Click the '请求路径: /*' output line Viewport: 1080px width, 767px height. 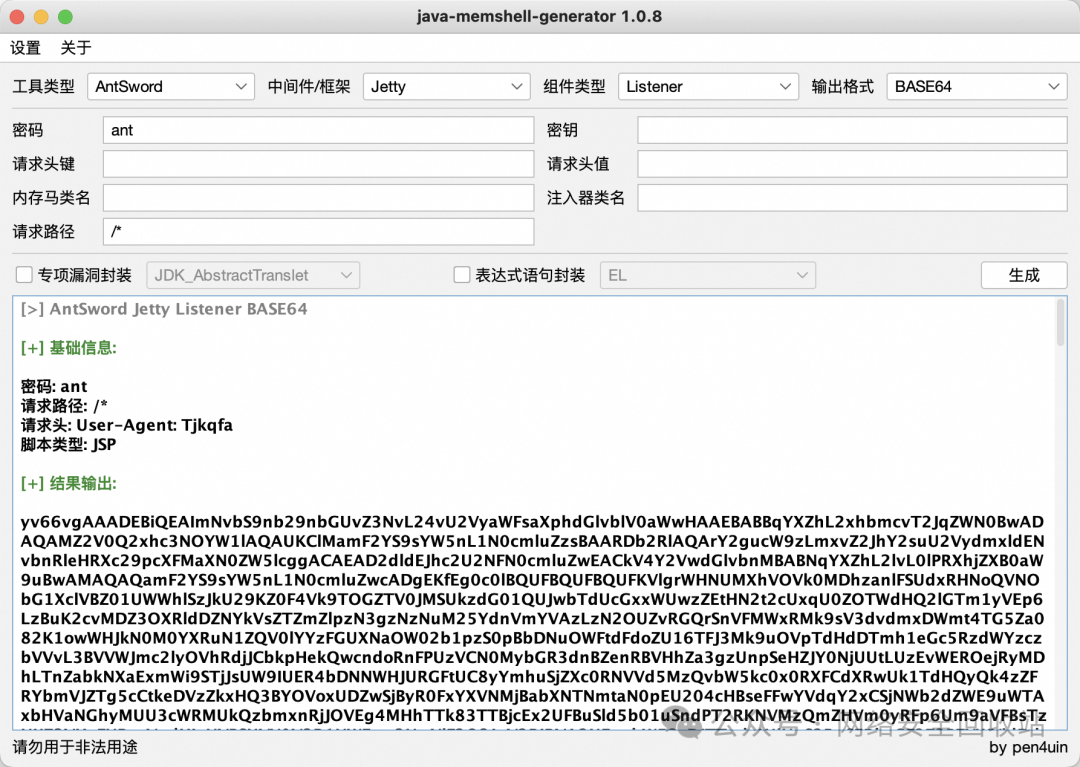pos(64,406)
